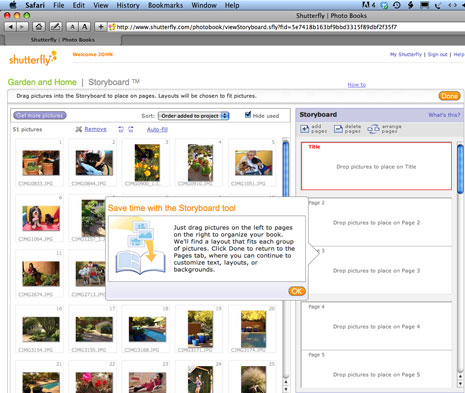Select thumbnail CIMG0844.JPG
This screenshot has height=393, width=465.
[x=94, y=163]
